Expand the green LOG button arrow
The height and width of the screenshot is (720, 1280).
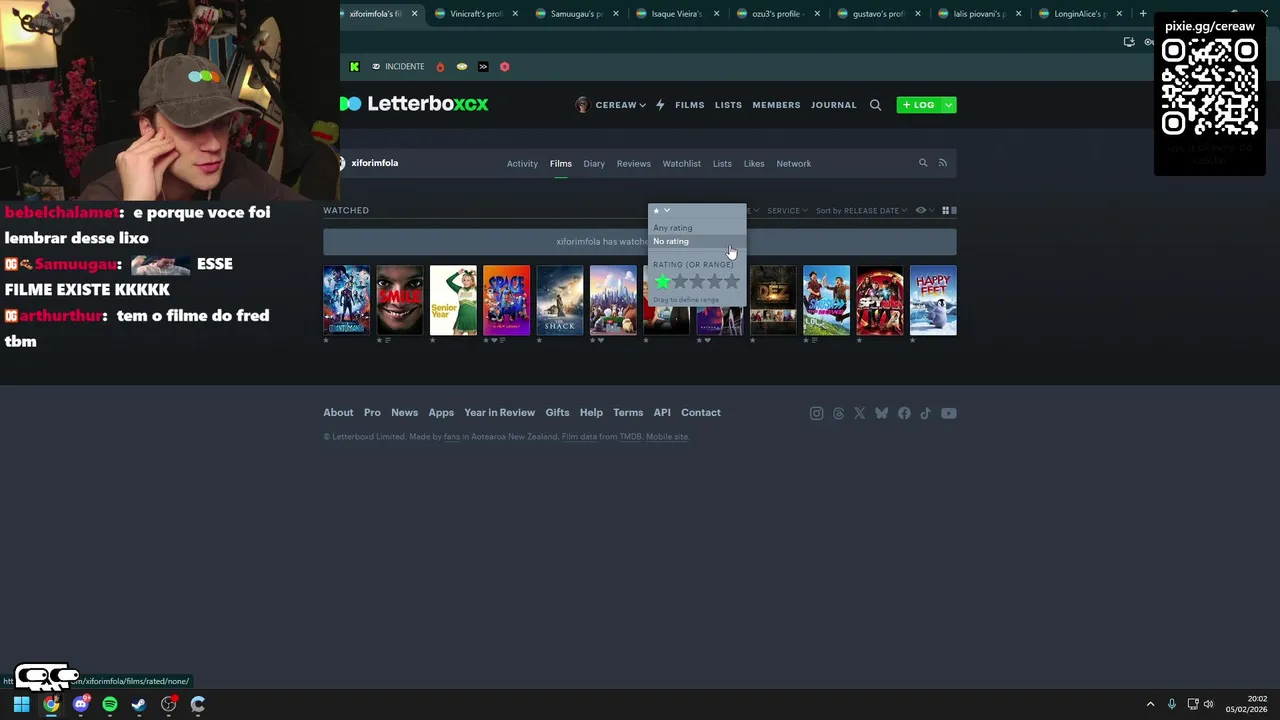click(948, 105)
